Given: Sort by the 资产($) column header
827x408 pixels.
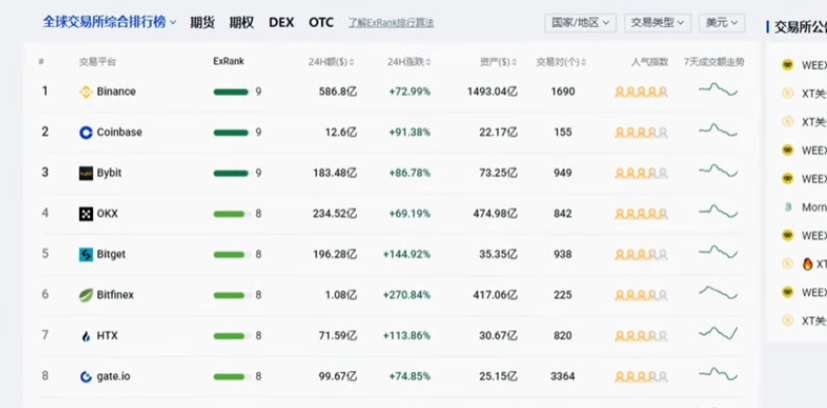Looking at the screenshot, I should coord(498,62).
